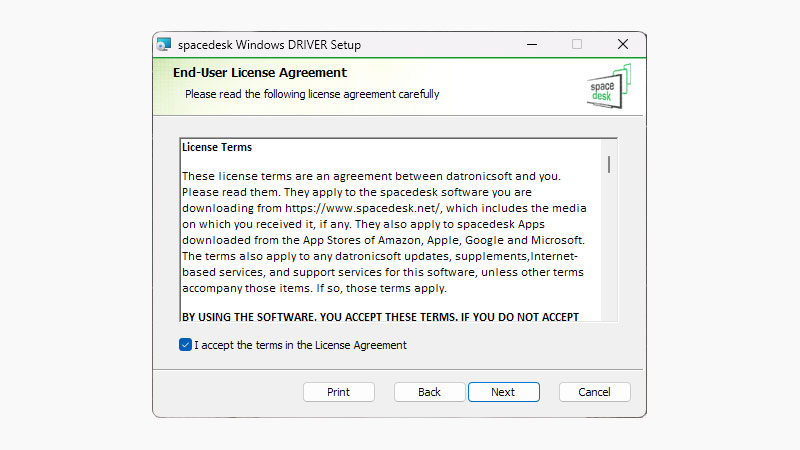This screenshot has height=450, width=800.
Task: Click the 'BY USING THE SOFTWARE' paragraph
Action: pyautogui.click(x=381, y=316)
